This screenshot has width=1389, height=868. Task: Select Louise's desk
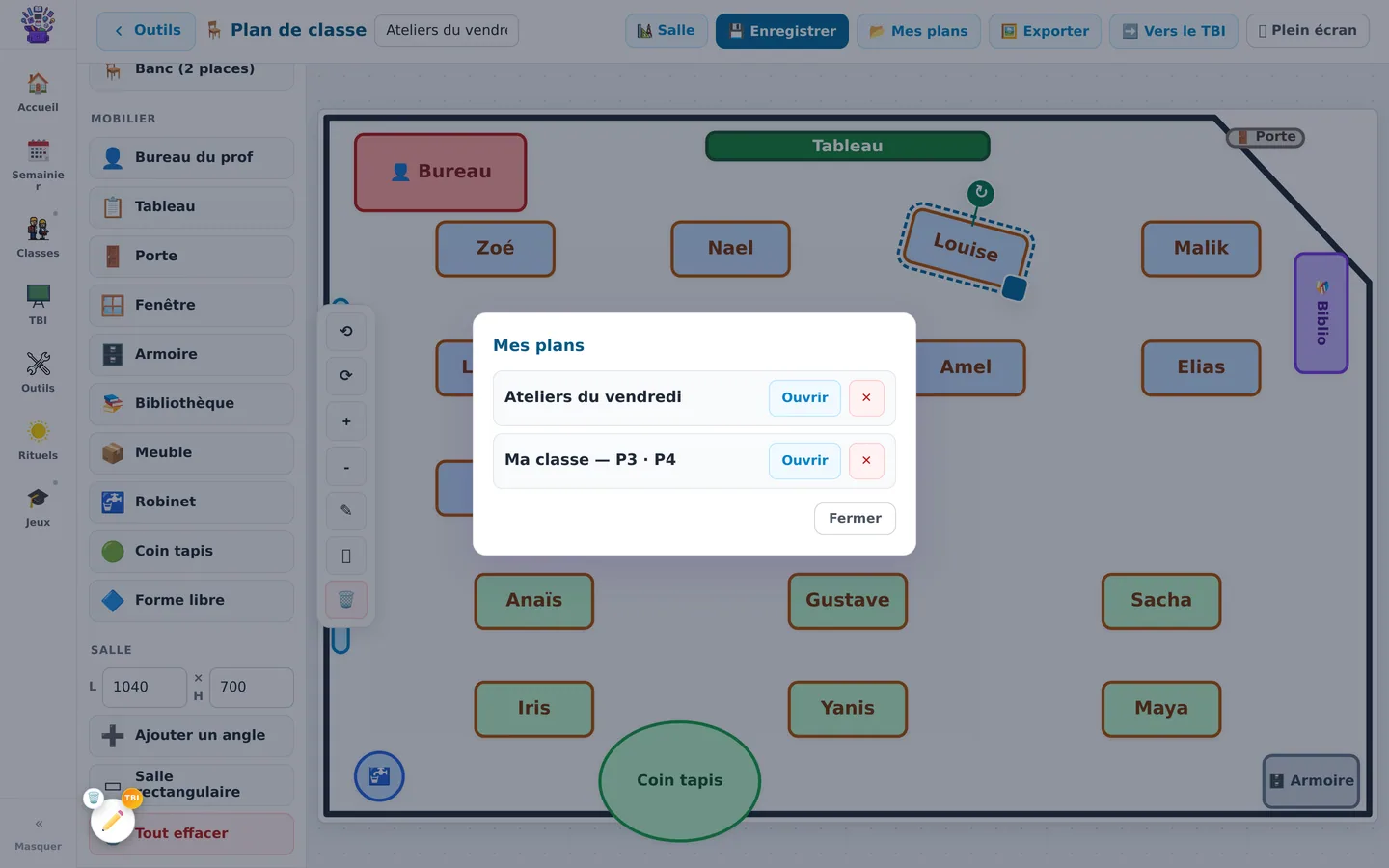(x=966, y=248)
